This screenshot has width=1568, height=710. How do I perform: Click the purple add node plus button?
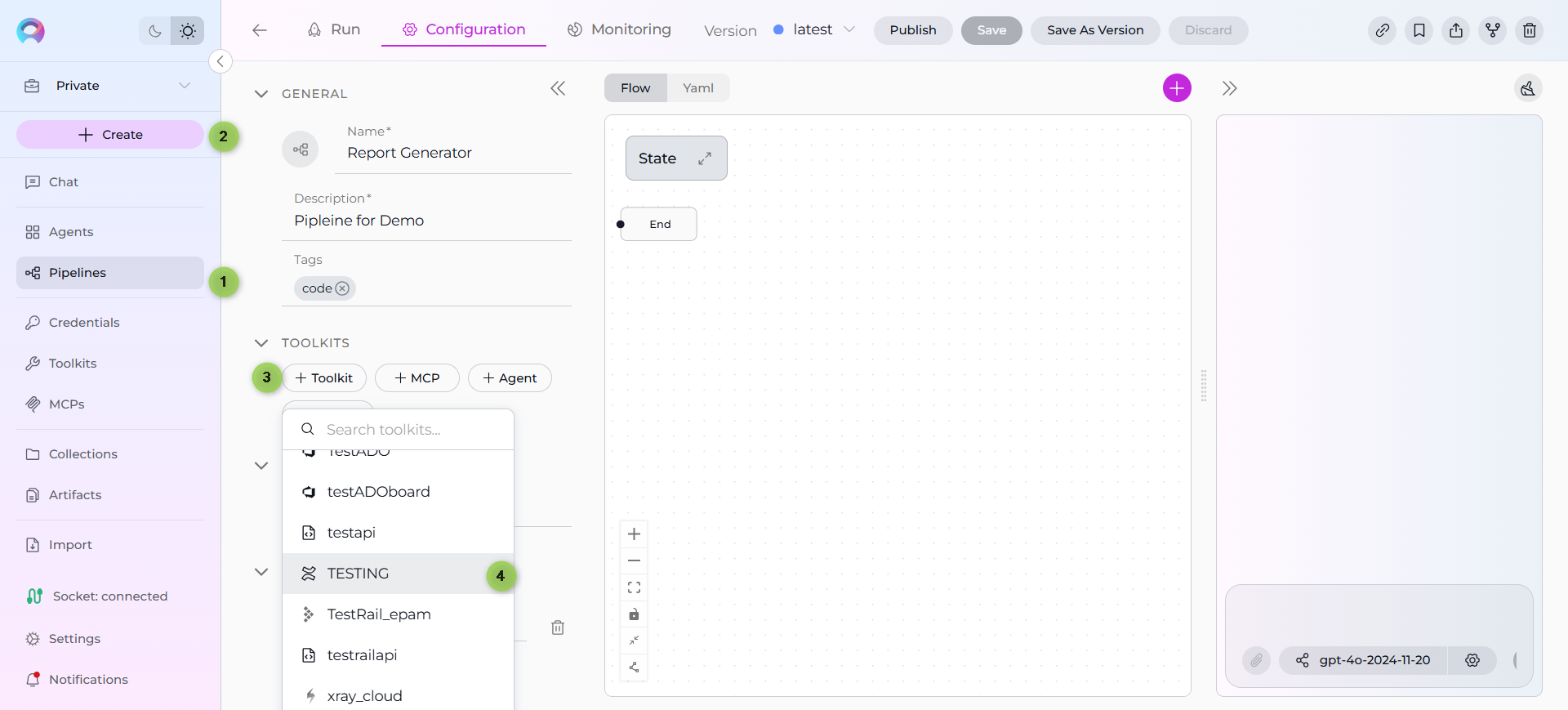(x=1176, y=88)
